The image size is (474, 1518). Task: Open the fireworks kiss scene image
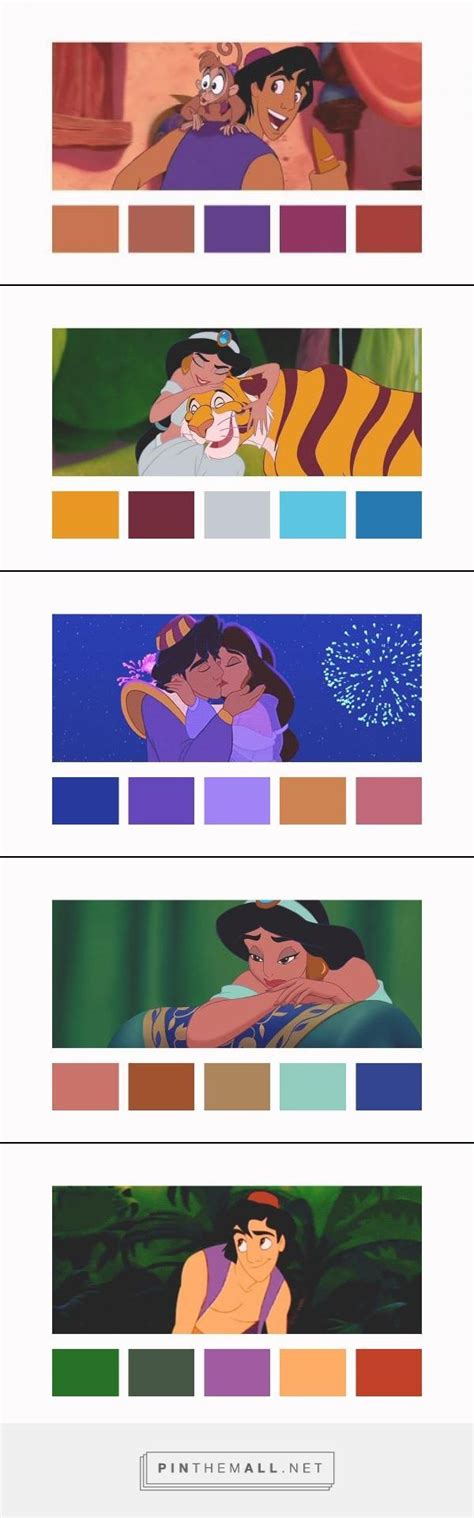[237, 688]
